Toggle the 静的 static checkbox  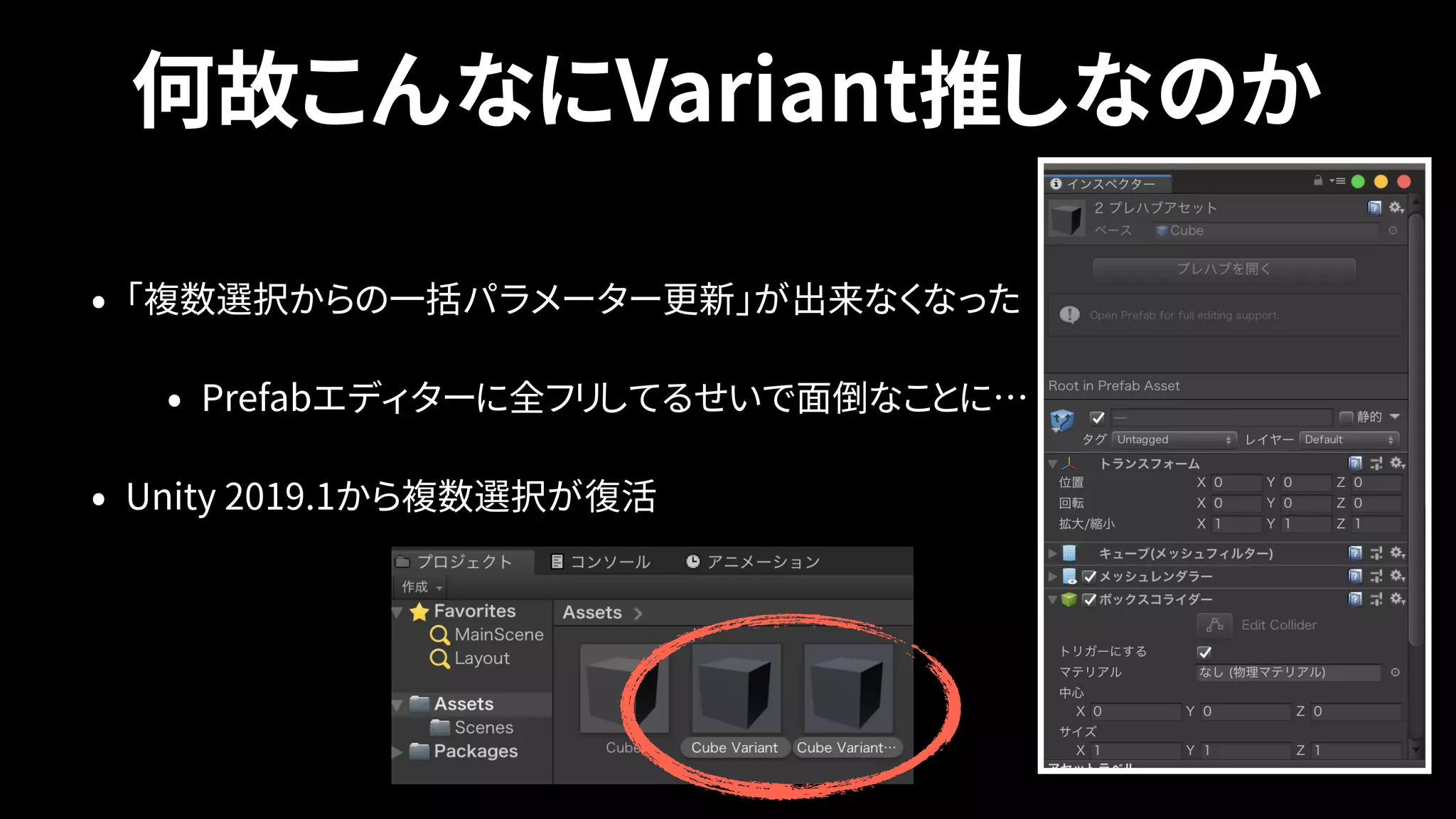click(1346, 417)
